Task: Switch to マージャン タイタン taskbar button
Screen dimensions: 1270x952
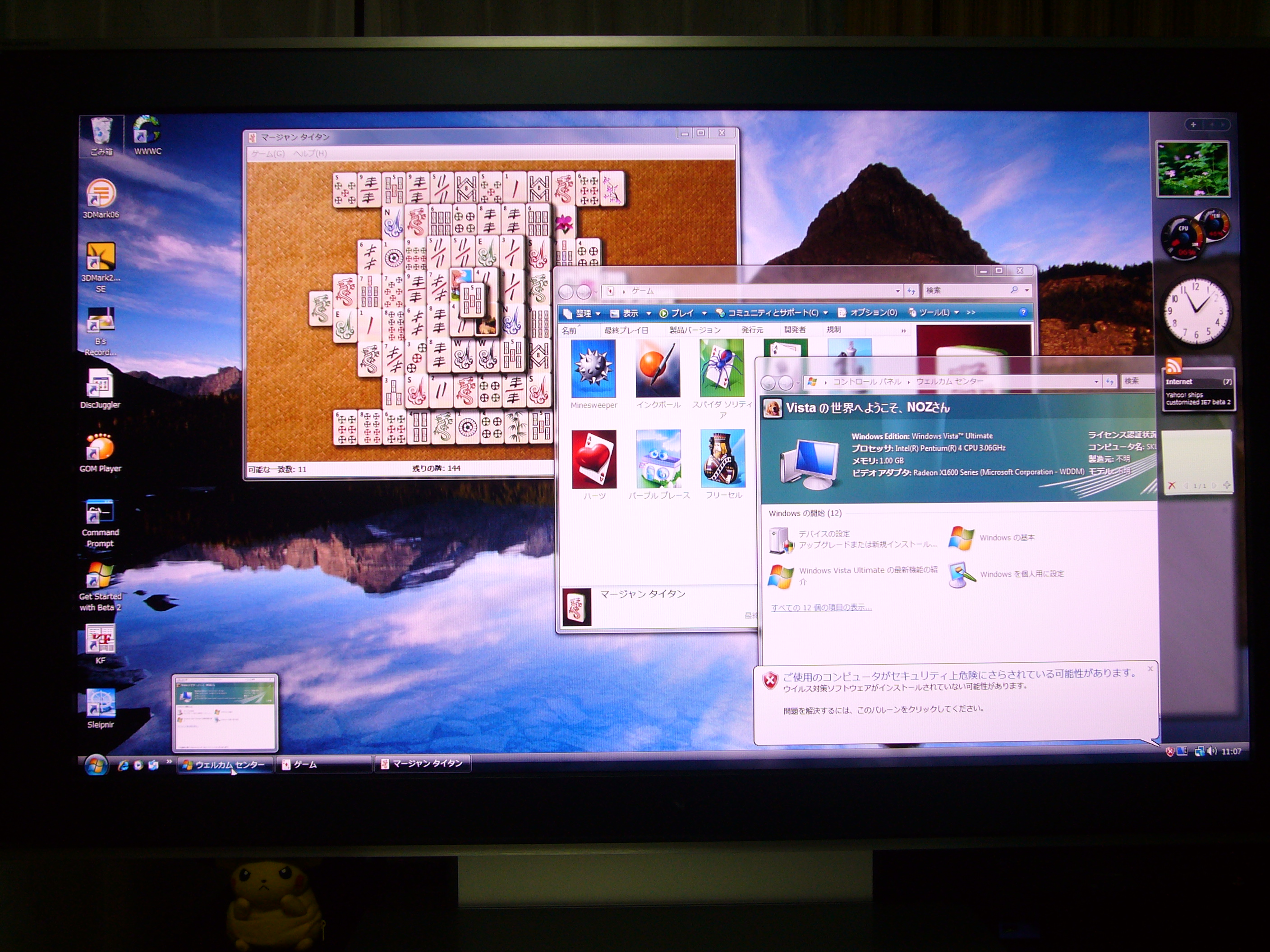Action: [423, 764]
